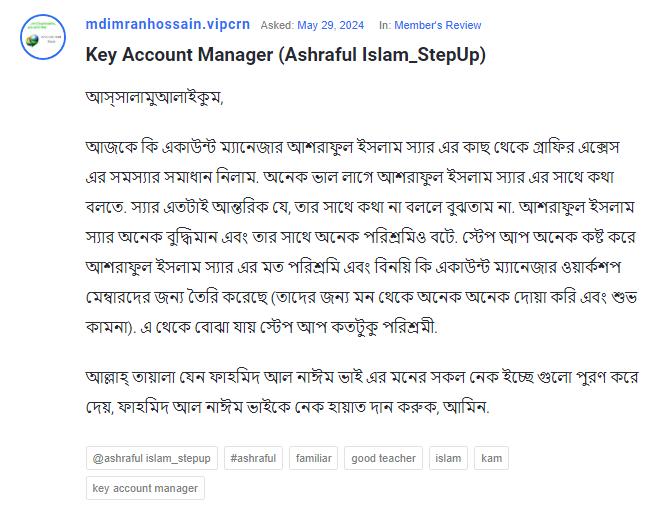
Task: Open mdimranhossain.vipcrn user profile link
Action: click(x=168, y=25)
